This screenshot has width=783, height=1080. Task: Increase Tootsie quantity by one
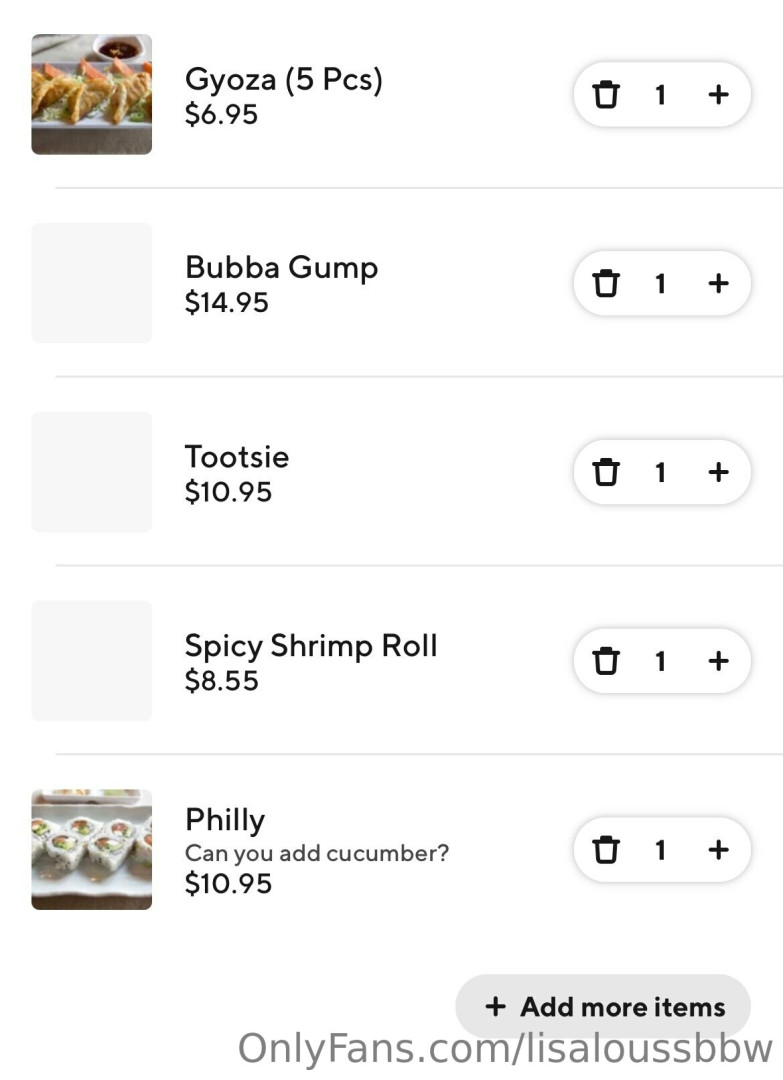click(x=718, y=472)
